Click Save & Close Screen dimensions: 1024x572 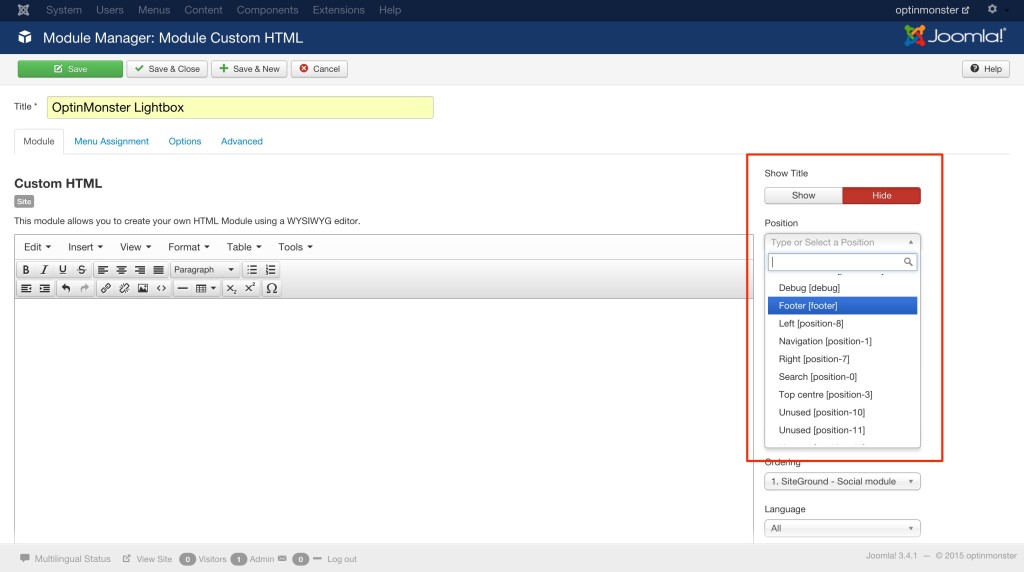click(167, 69)
